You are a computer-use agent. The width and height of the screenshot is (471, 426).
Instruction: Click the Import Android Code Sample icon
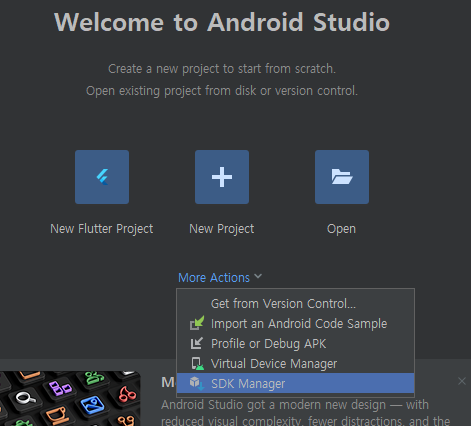(x=197, y=323)
